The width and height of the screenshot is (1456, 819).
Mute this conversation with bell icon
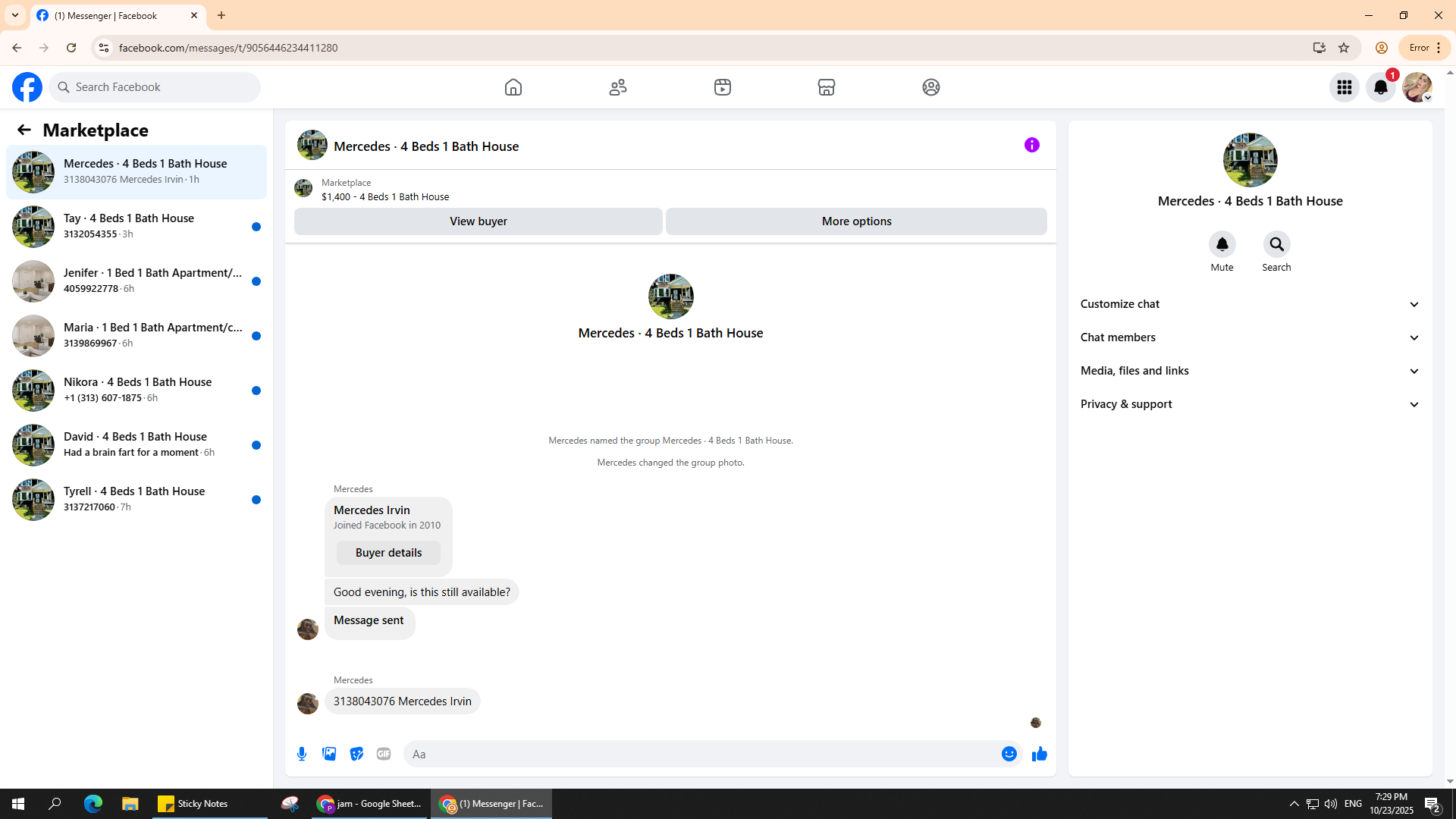click(1222, 244)
